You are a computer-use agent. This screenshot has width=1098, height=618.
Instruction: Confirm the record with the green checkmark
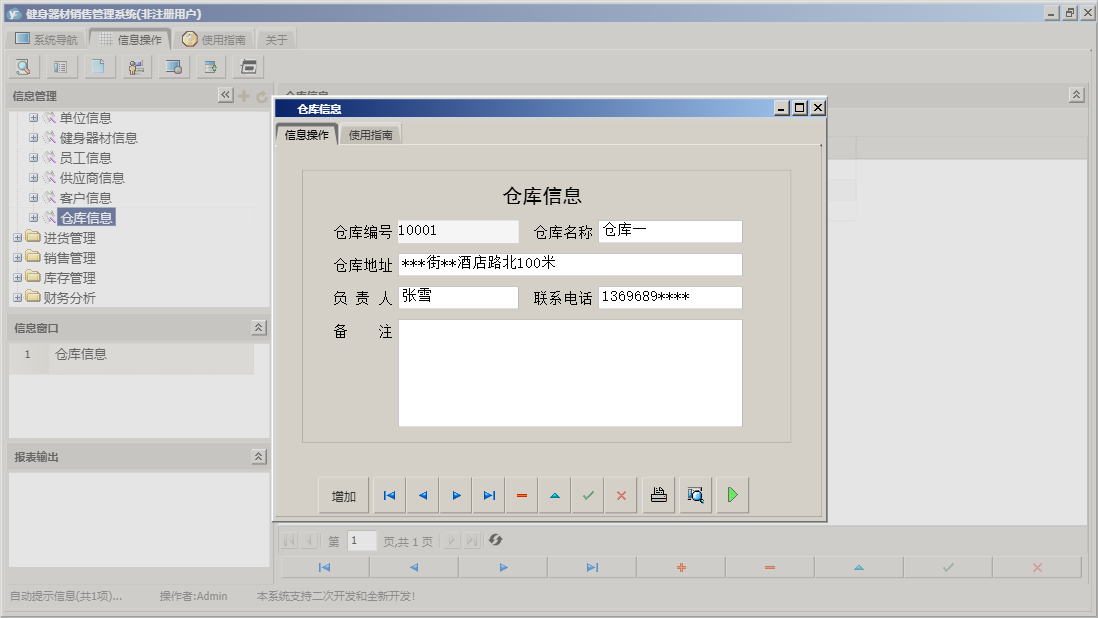[587, 494]
